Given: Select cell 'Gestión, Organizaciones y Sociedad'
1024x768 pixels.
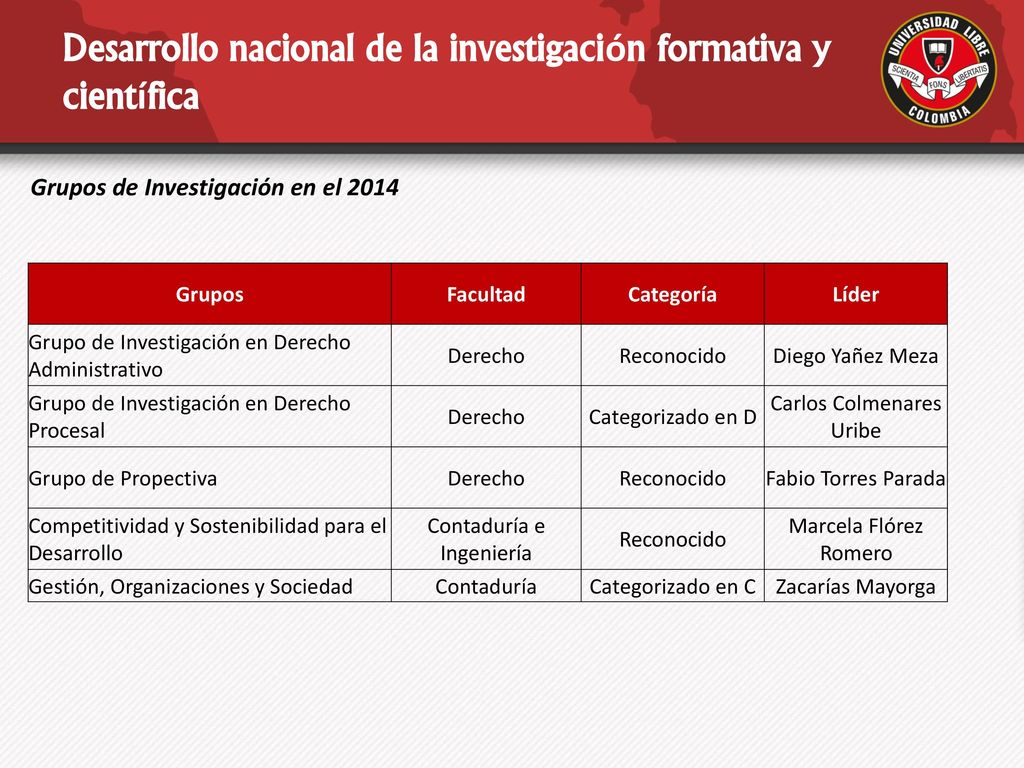Looking at the screenshot, I should pos(210,586).
